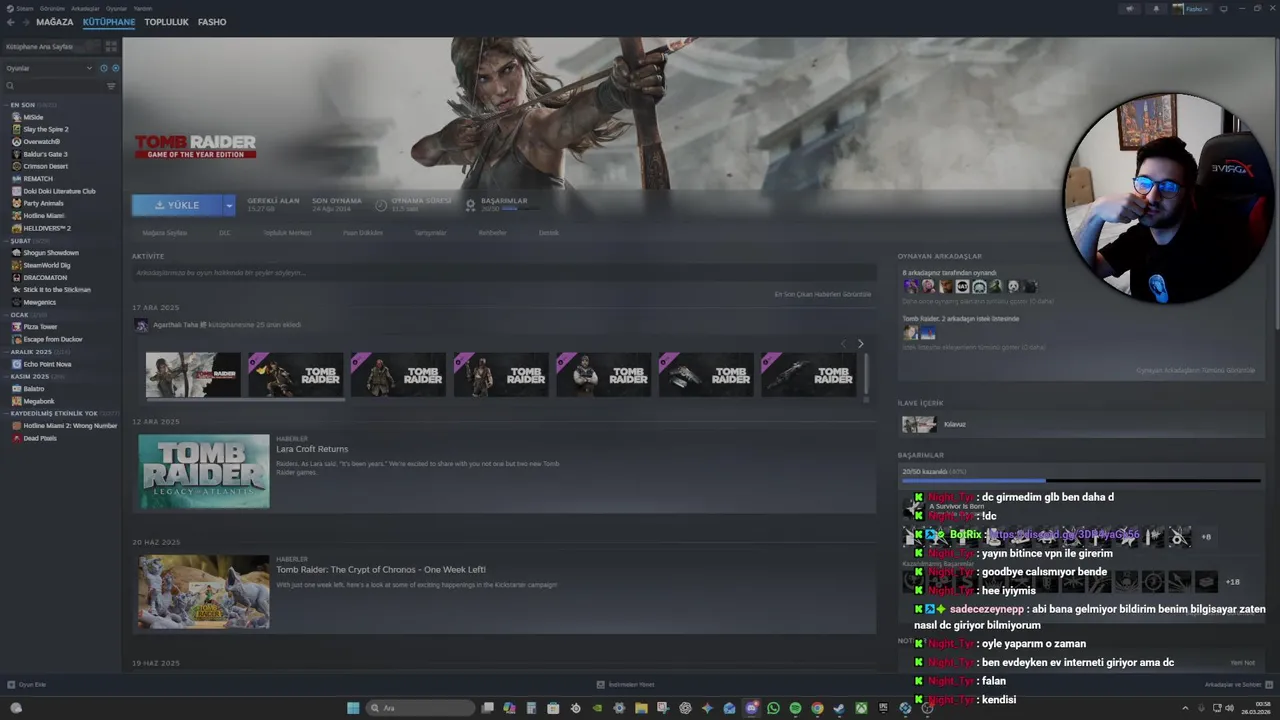Open the Destek tab

pyautogui.click(x=549, y=233)
